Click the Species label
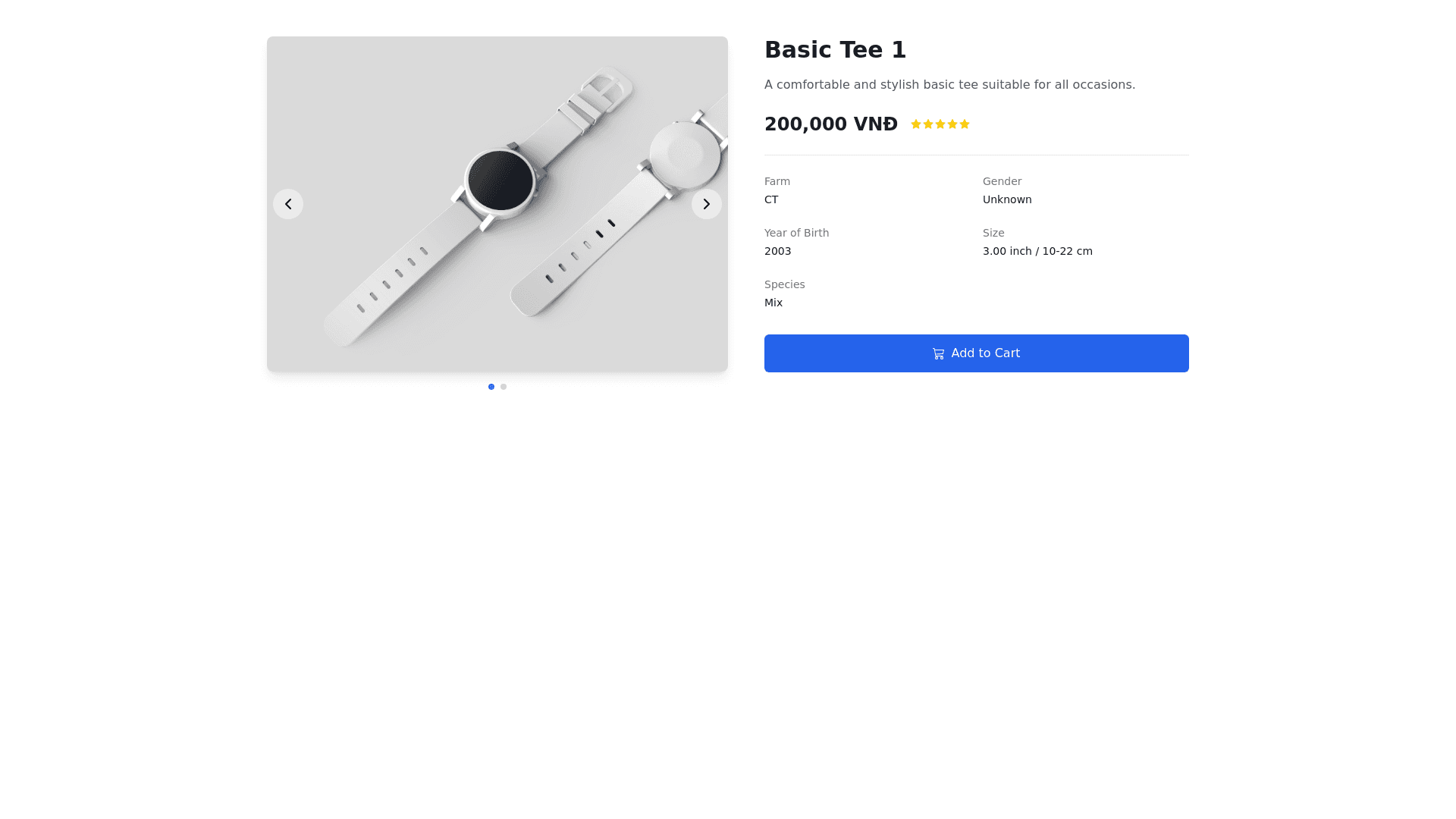The height and width of the screenshot is (819, 1456). [784, 284]
